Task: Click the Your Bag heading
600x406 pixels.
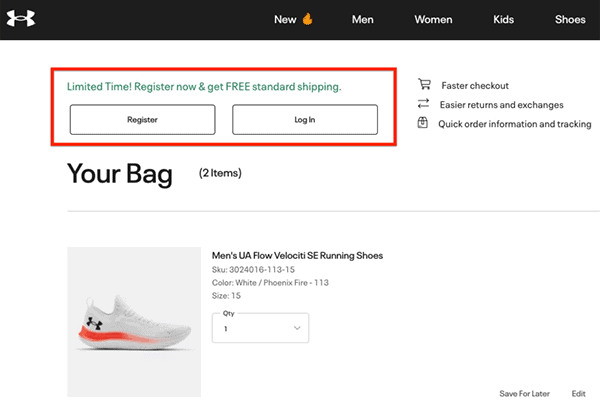Action: coord(120,174)
